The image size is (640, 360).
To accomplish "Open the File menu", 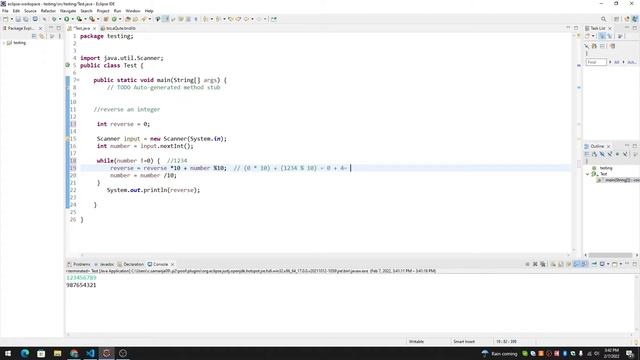I will pos(5,11).
